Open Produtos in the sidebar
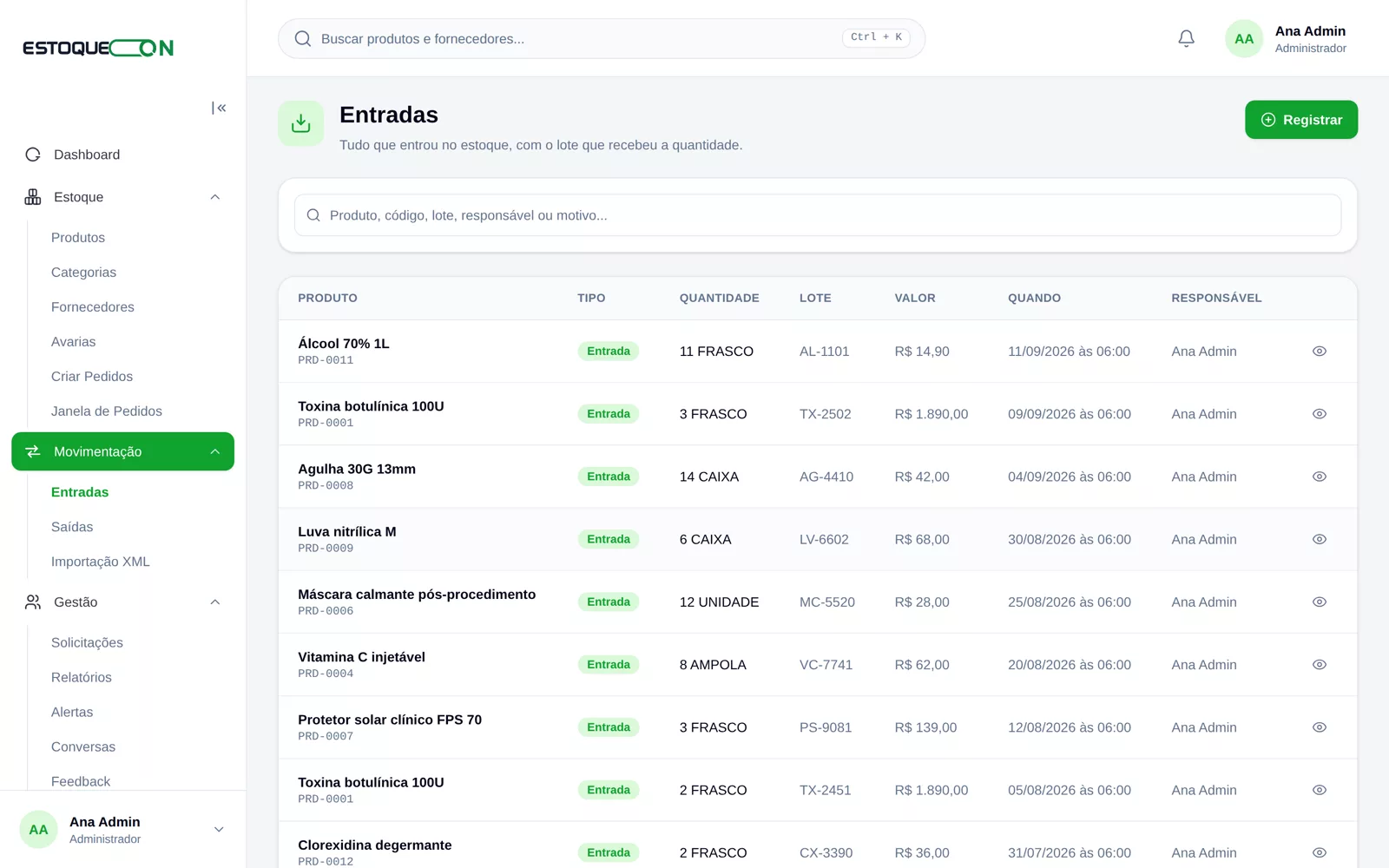 click(x=78, y=238)
